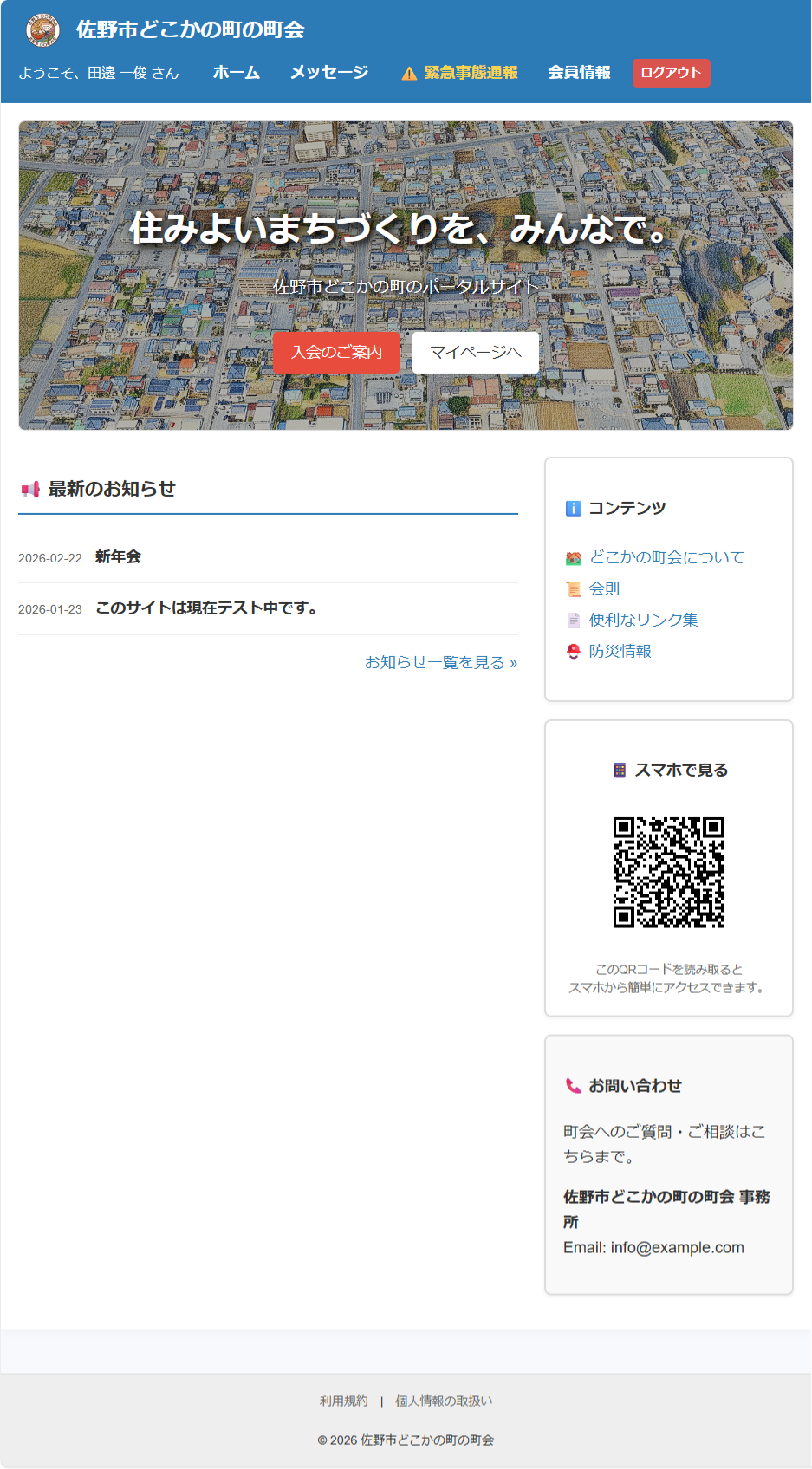
Task: Click the phone icon beside お問い合わせ
Action: point(573,1086)
